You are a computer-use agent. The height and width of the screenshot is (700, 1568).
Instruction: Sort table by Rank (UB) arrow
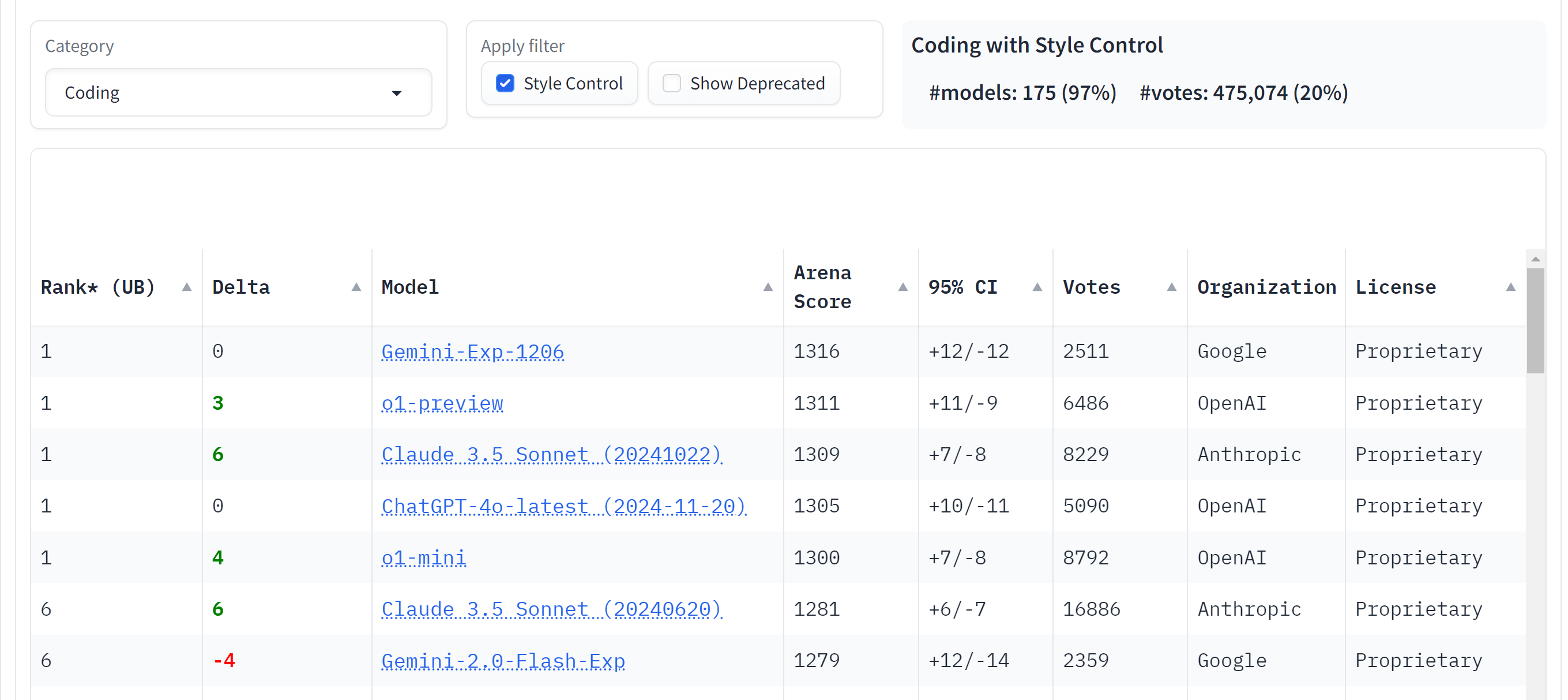(x=187, y=287)
